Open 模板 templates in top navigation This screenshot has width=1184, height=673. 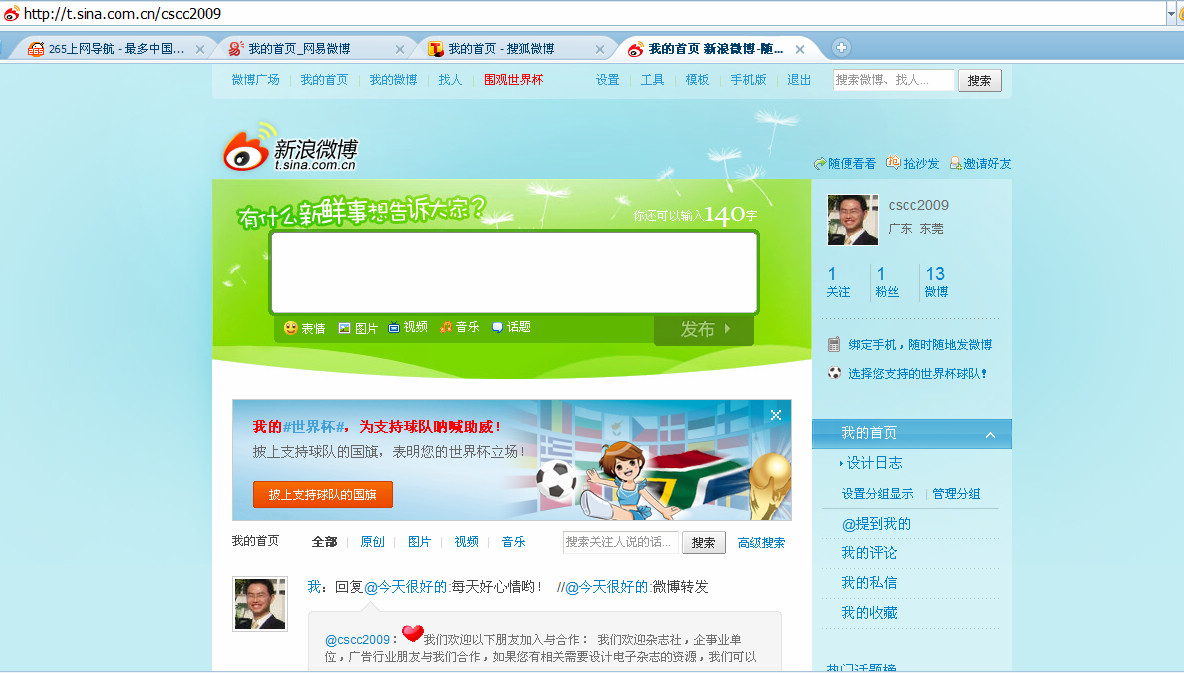[697, 80]
